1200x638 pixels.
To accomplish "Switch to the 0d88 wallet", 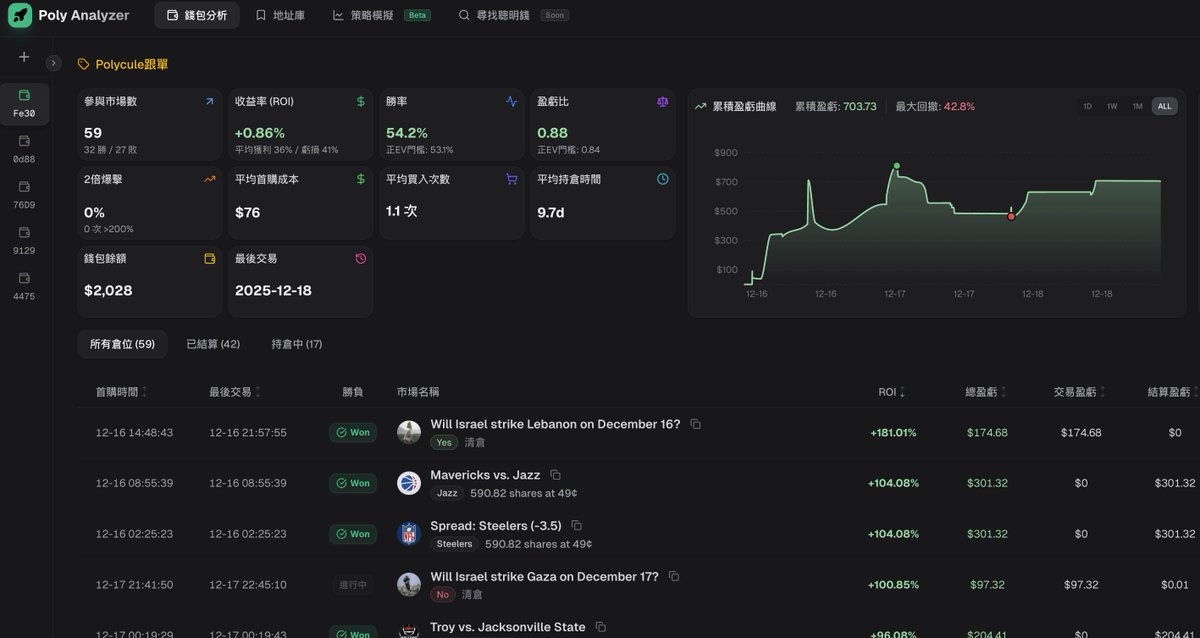I will [22, 150].
